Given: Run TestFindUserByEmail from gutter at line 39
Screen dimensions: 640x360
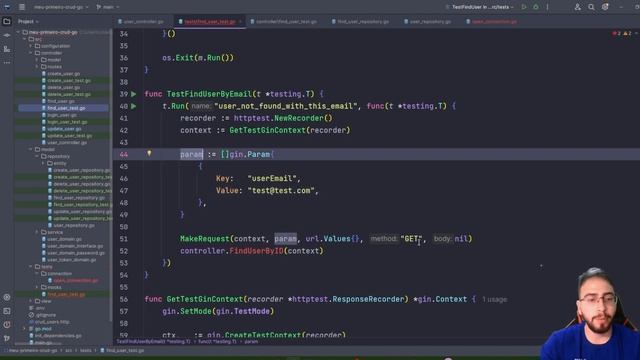Looking at the screenshot, I should click(x=134, y=94).
